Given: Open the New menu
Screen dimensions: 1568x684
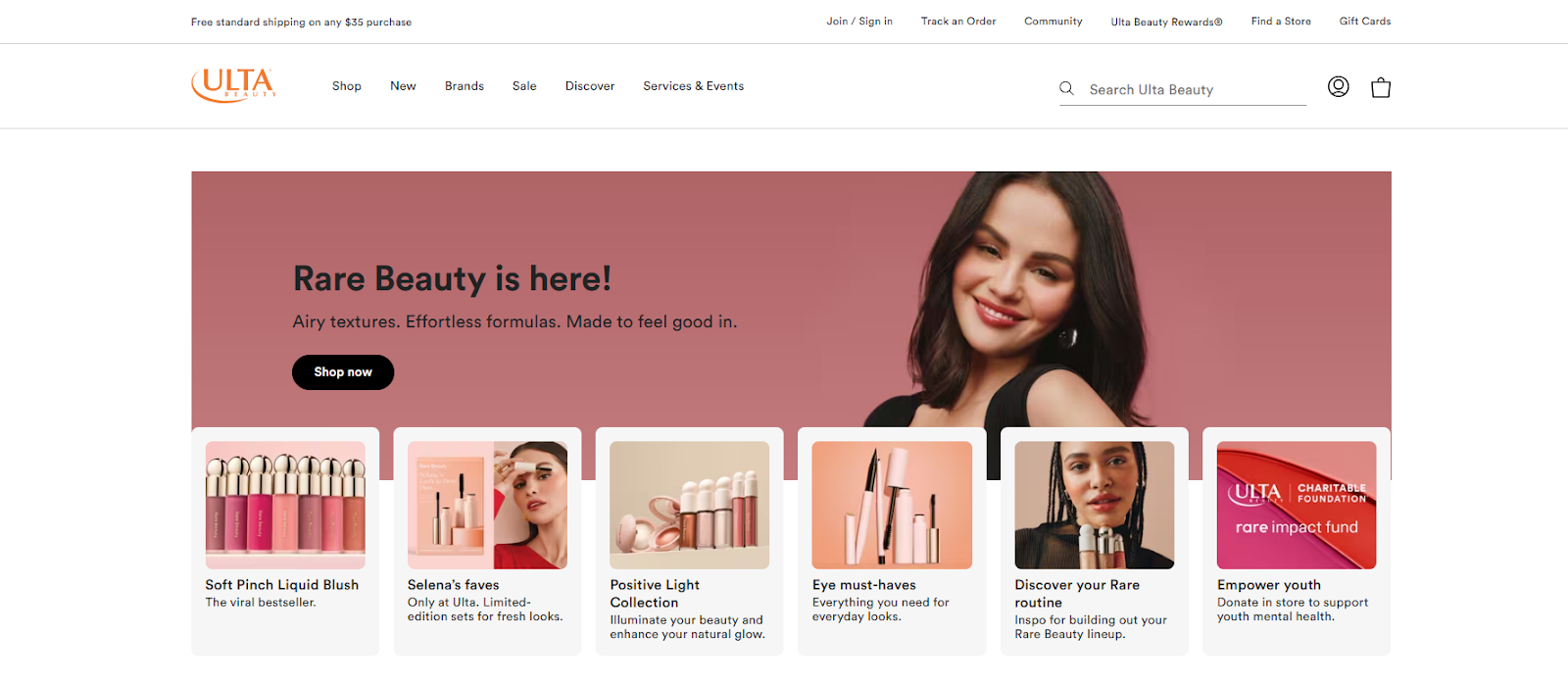Looking at the screenshot, I should 403,86.
